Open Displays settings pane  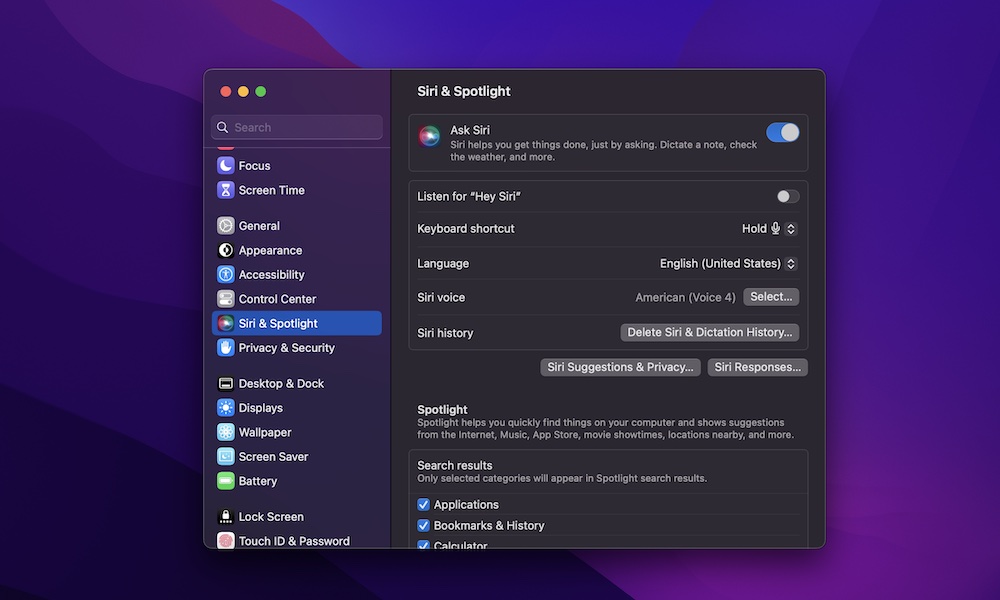297,407
